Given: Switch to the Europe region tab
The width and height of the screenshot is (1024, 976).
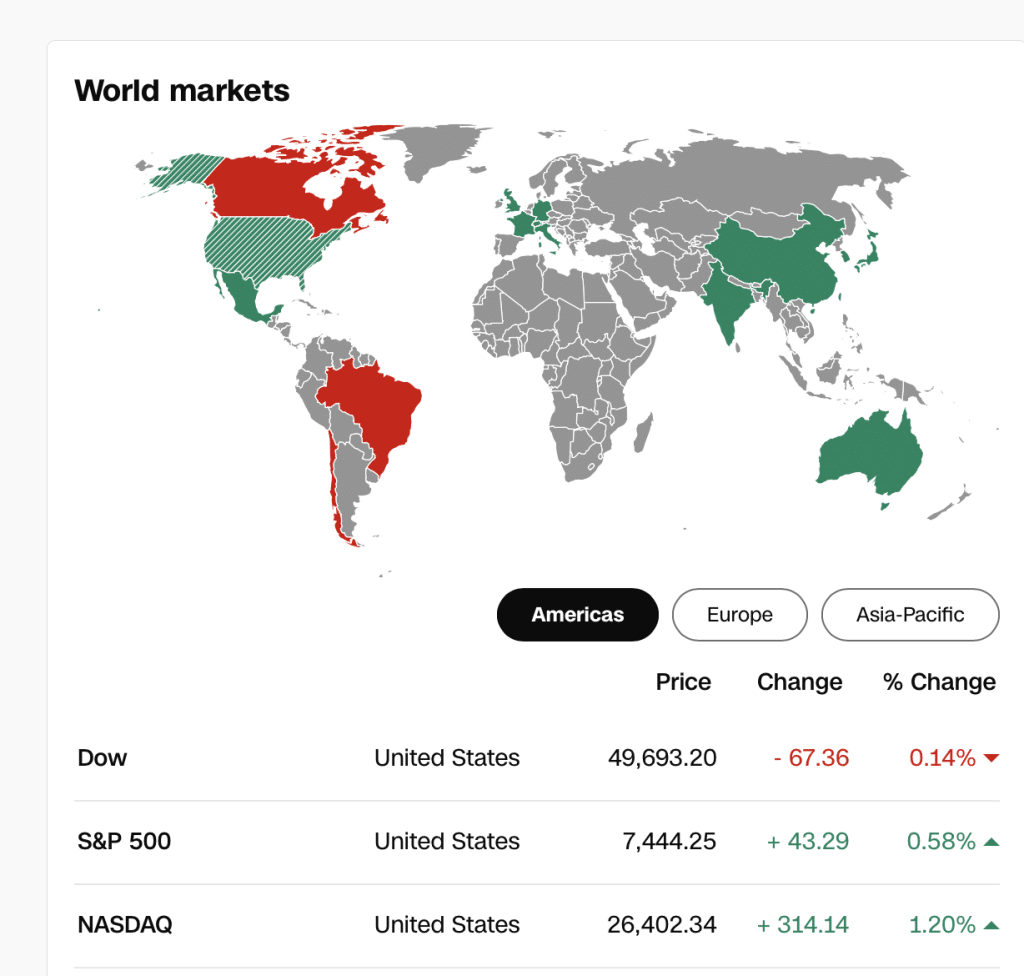Looking at the screenshot, I should [739, 614].
